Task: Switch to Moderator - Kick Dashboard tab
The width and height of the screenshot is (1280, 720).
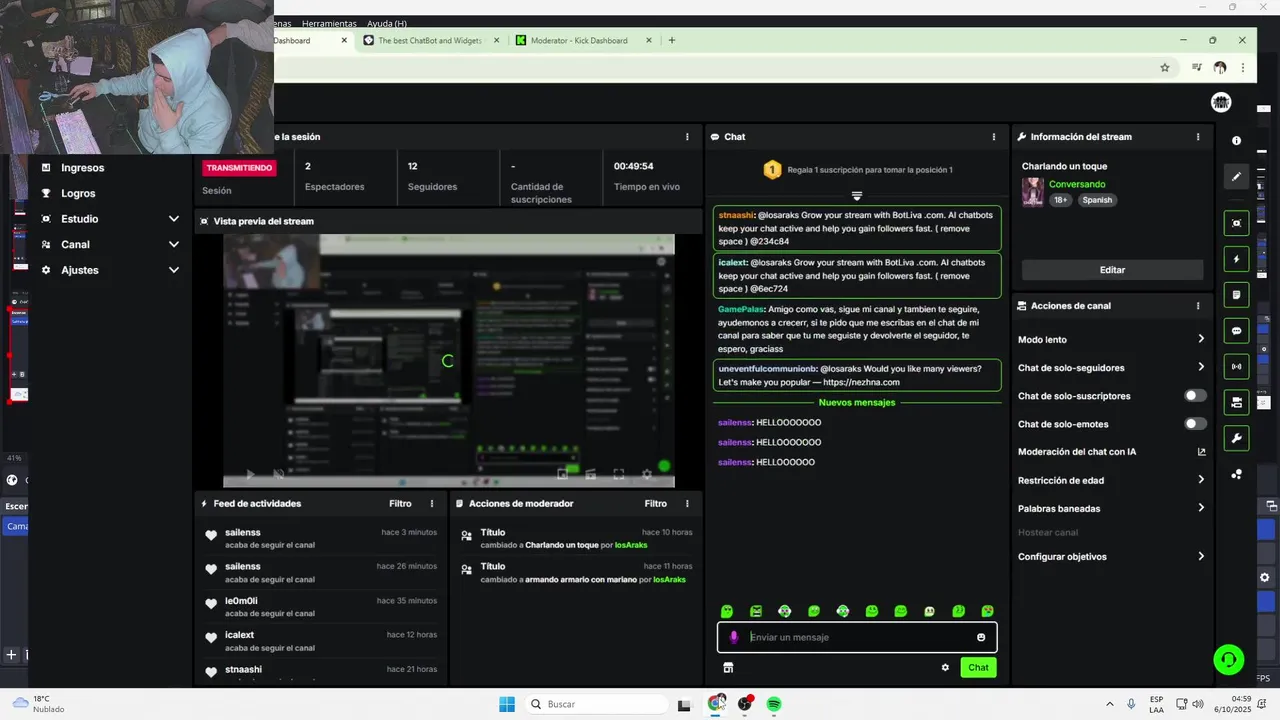Action: coord(579,41)
